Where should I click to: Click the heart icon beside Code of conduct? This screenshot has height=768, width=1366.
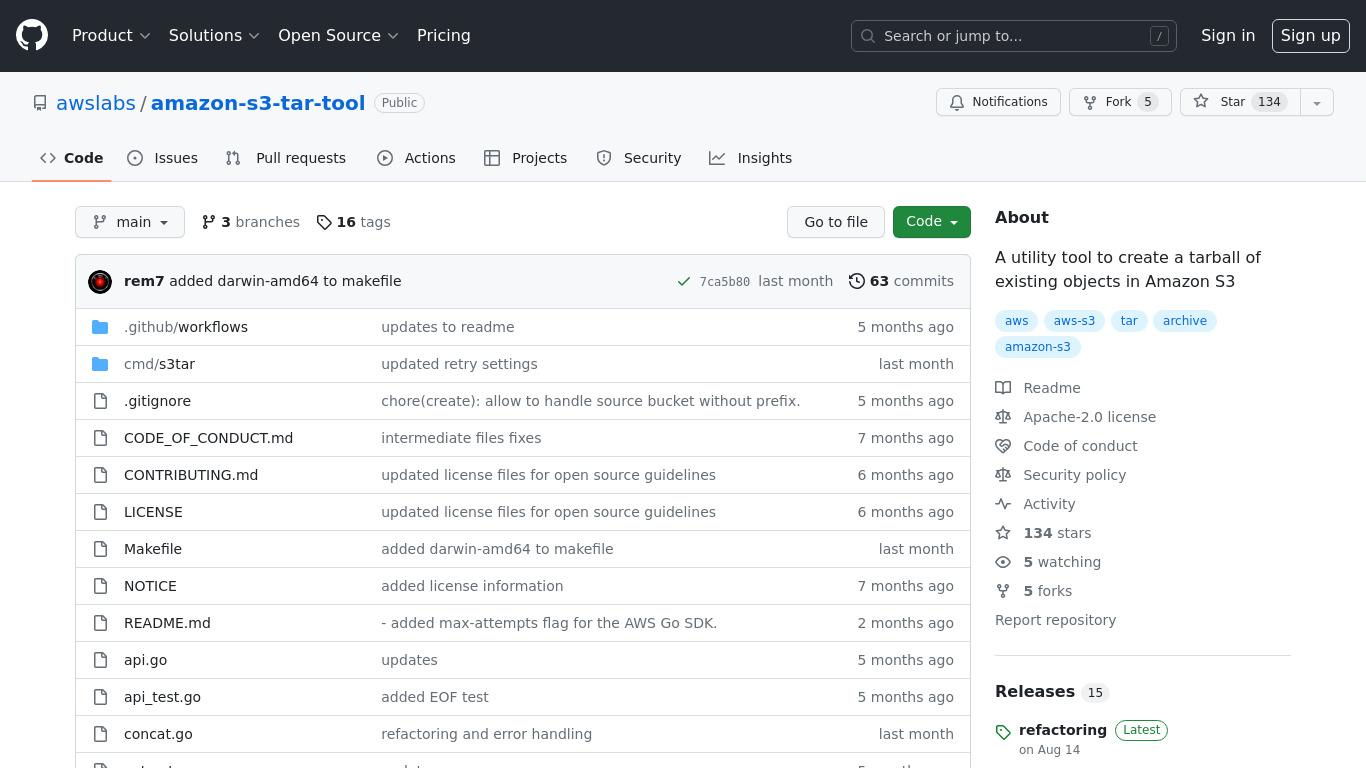[1003, 446]
